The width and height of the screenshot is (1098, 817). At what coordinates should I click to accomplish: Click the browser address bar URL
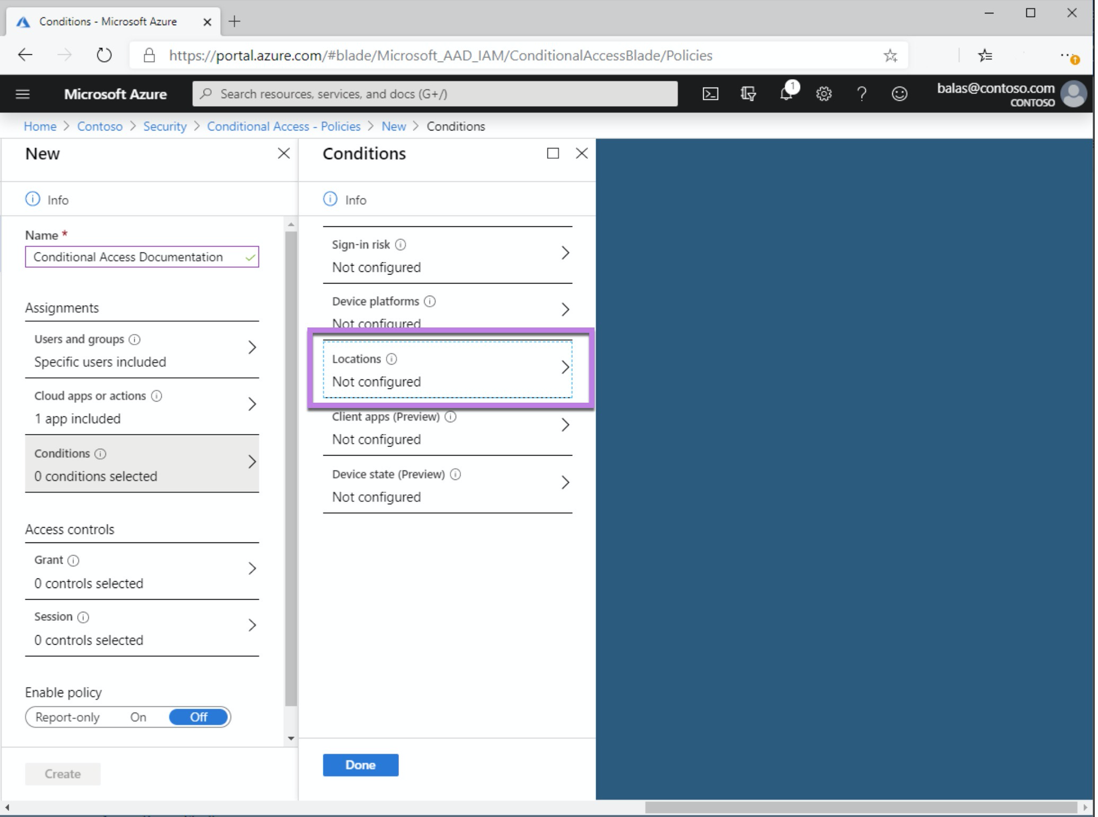coord(440,55)
